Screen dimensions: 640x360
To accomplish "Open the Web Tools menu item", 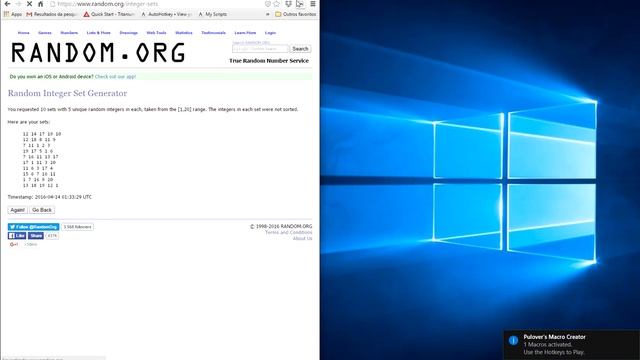I will point(156,33).
